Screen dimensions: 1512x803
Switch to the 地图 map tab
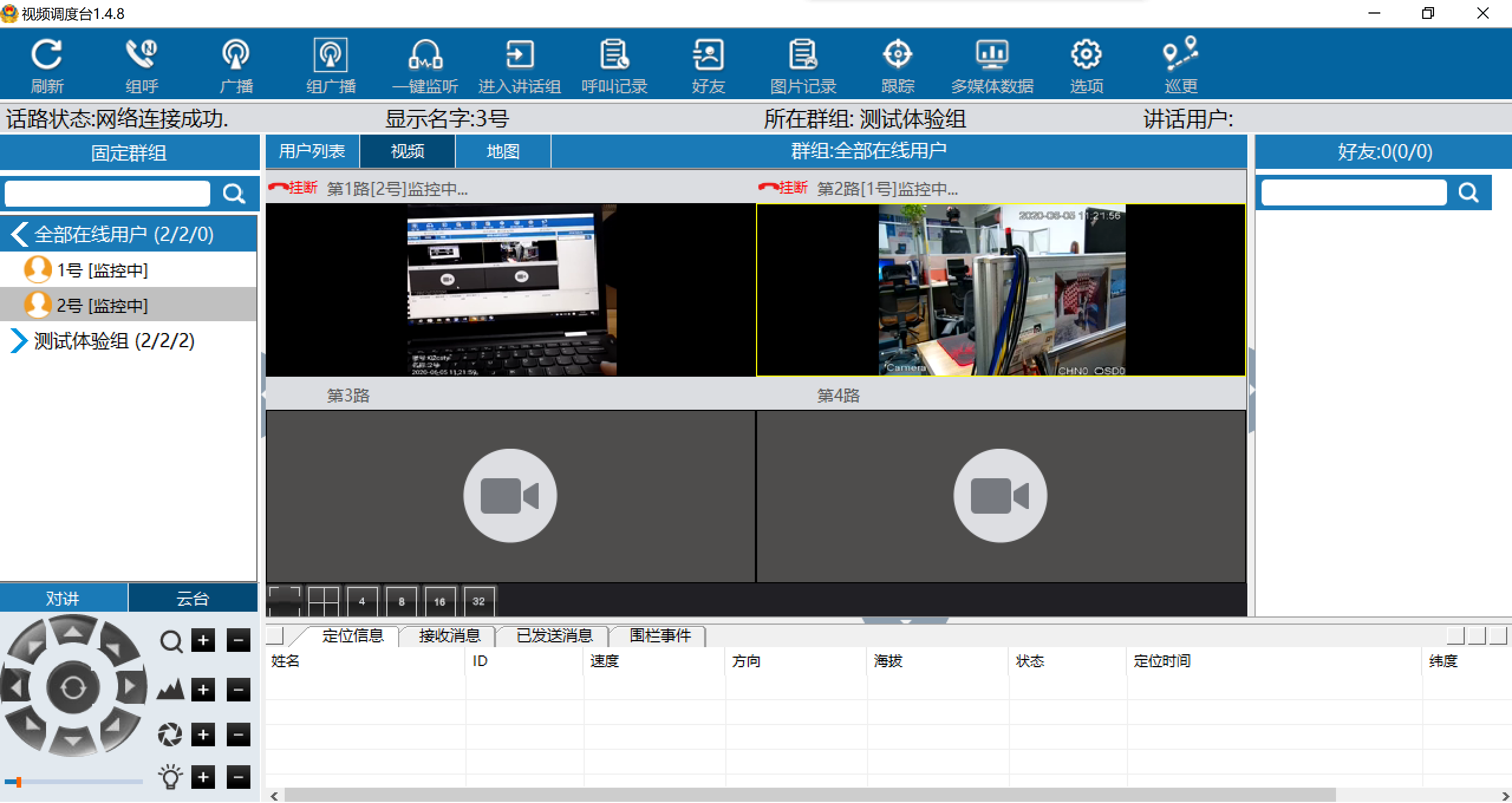(503, 152)
